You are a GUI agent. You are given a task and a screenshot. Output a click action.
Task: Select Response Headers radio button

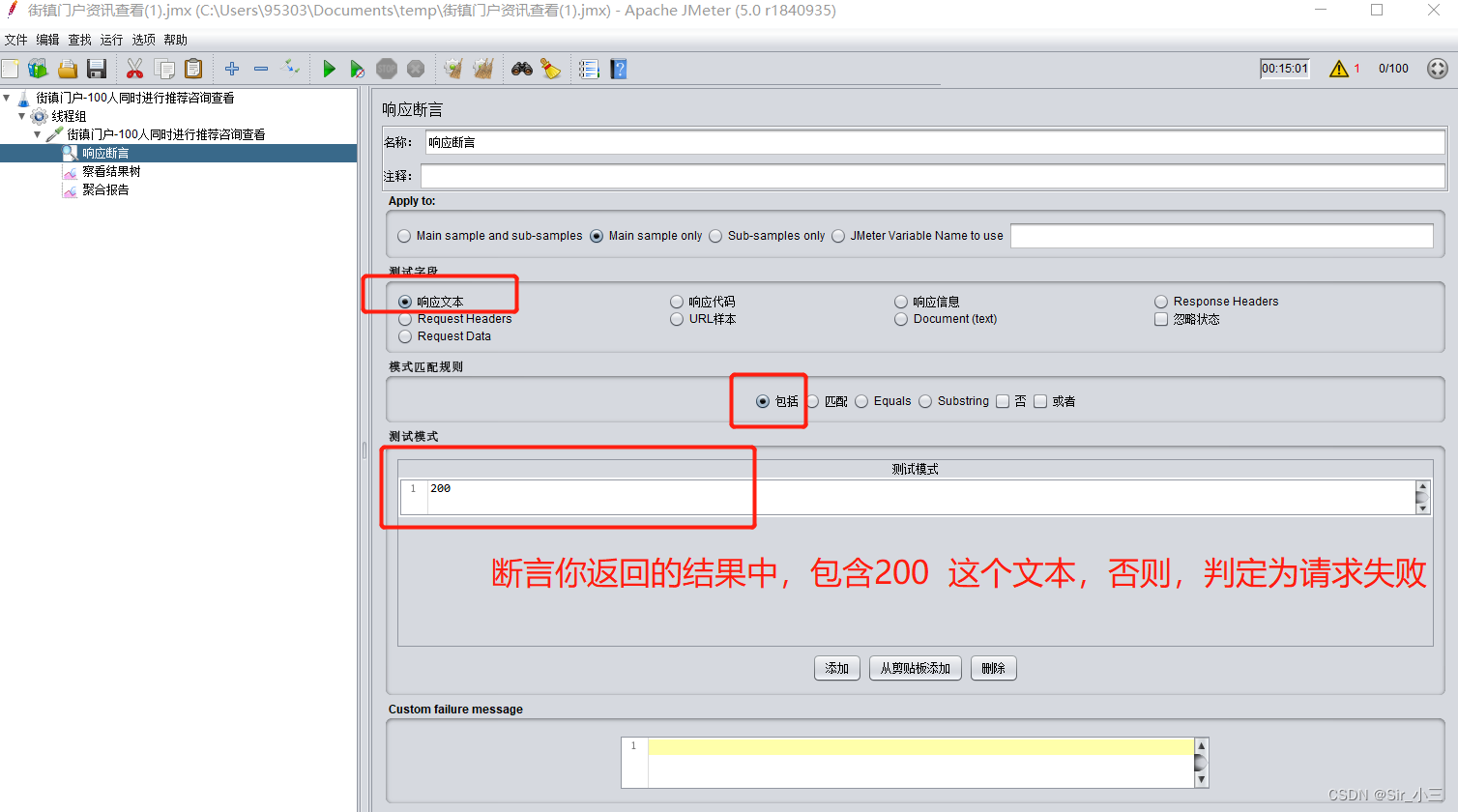1161,302
